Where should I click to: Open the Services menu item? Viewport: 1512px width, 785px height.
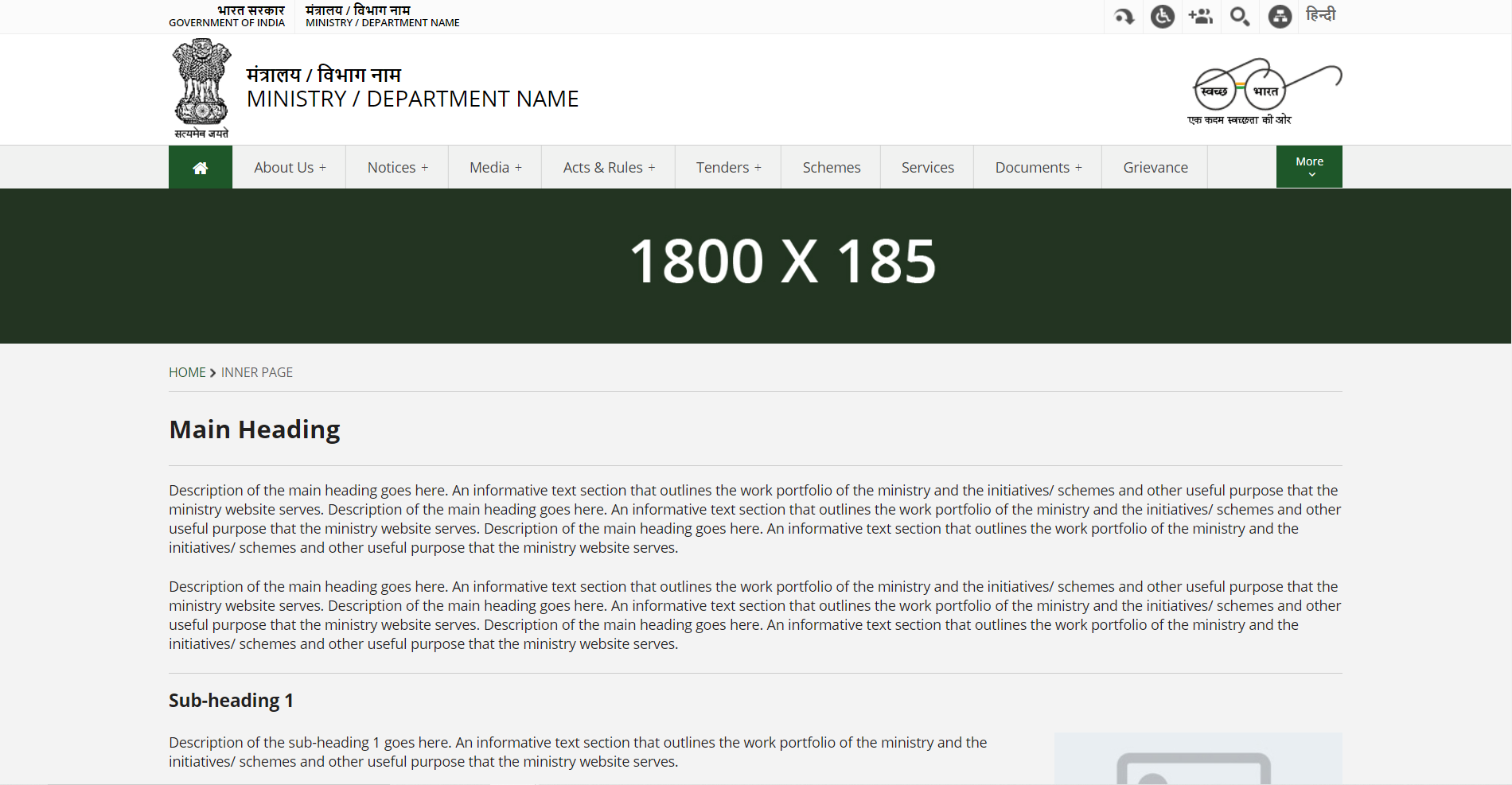pyautogui.click(x=927, y=168)
